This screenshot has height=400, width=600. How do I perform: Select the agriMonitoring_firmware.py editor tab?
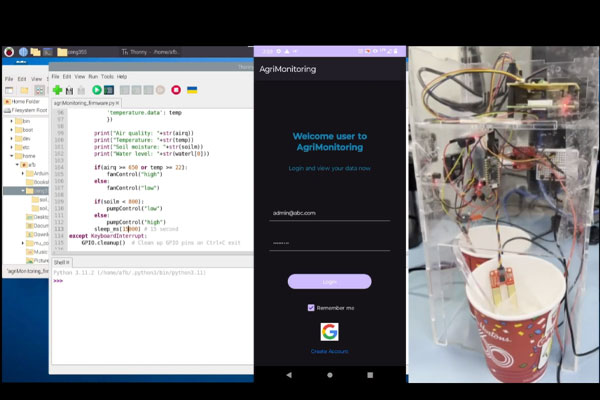84,103
